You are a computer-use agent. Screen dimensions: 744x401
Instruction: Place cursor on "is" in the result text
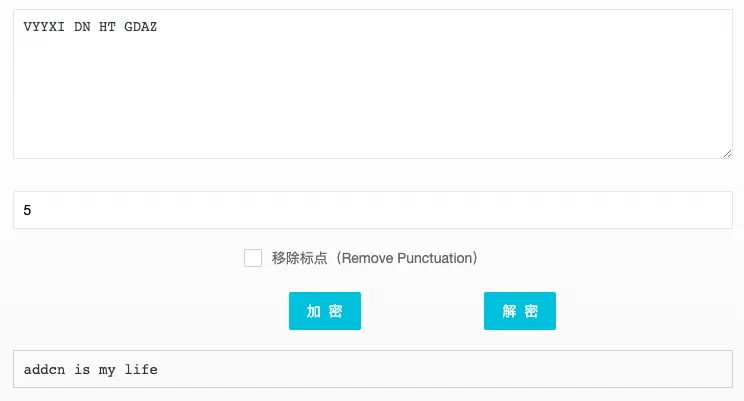point(82,370)
